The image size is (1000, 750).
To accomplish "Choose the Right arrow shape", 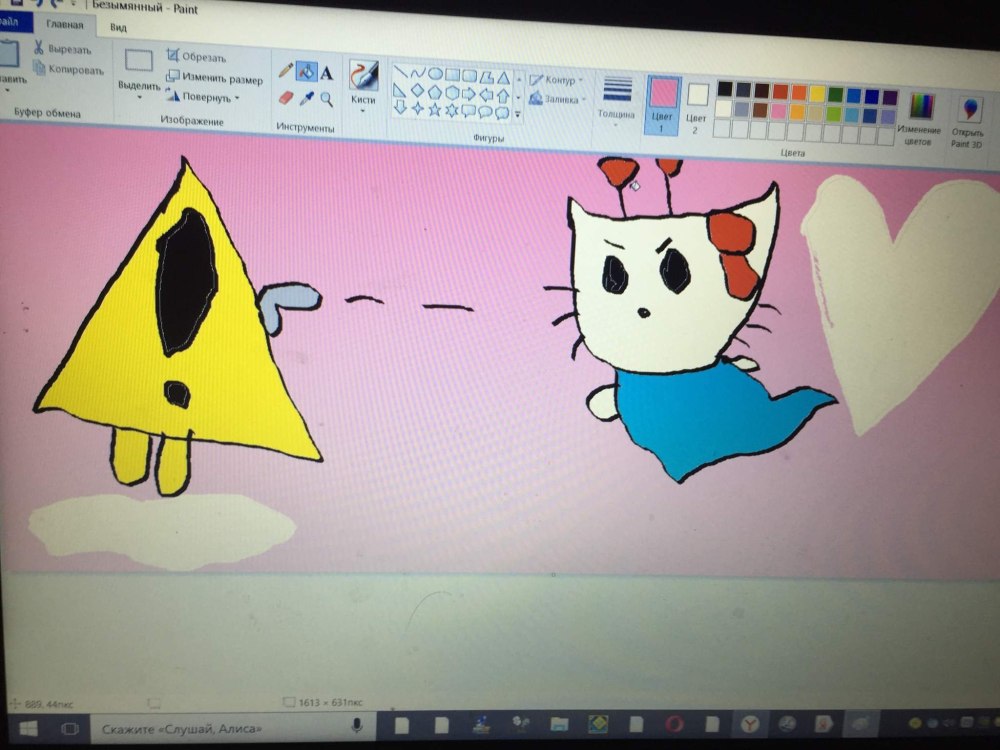I will click(x=469, y=94).
